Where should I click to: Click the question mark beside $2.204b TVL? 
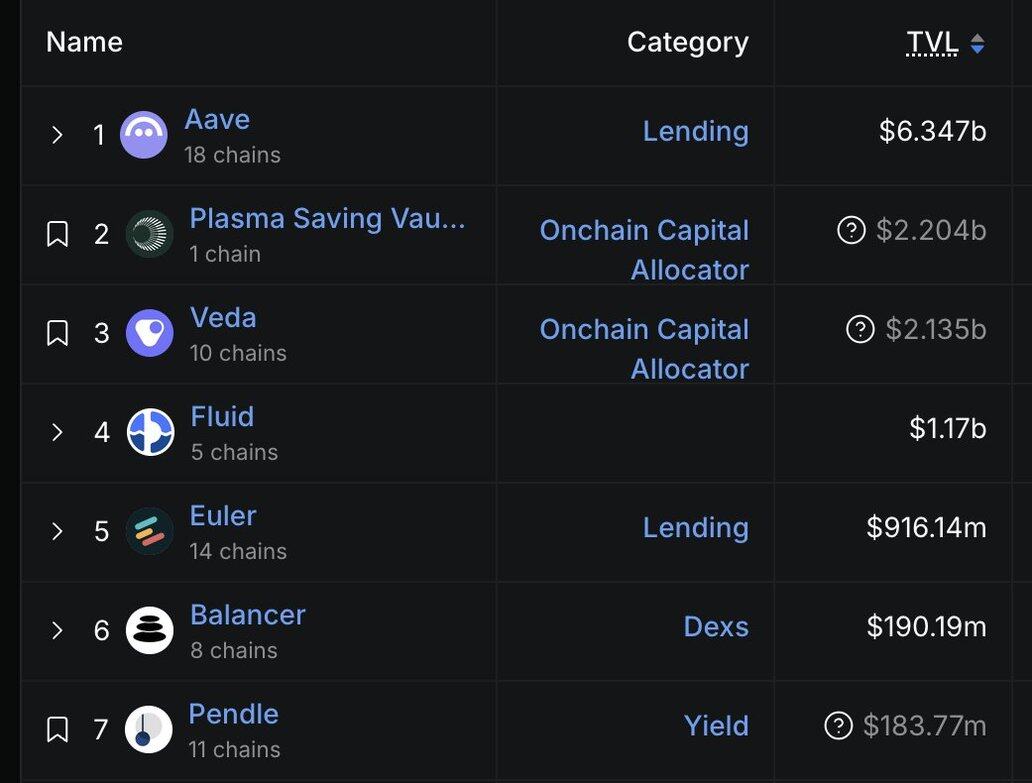(851, 231)
